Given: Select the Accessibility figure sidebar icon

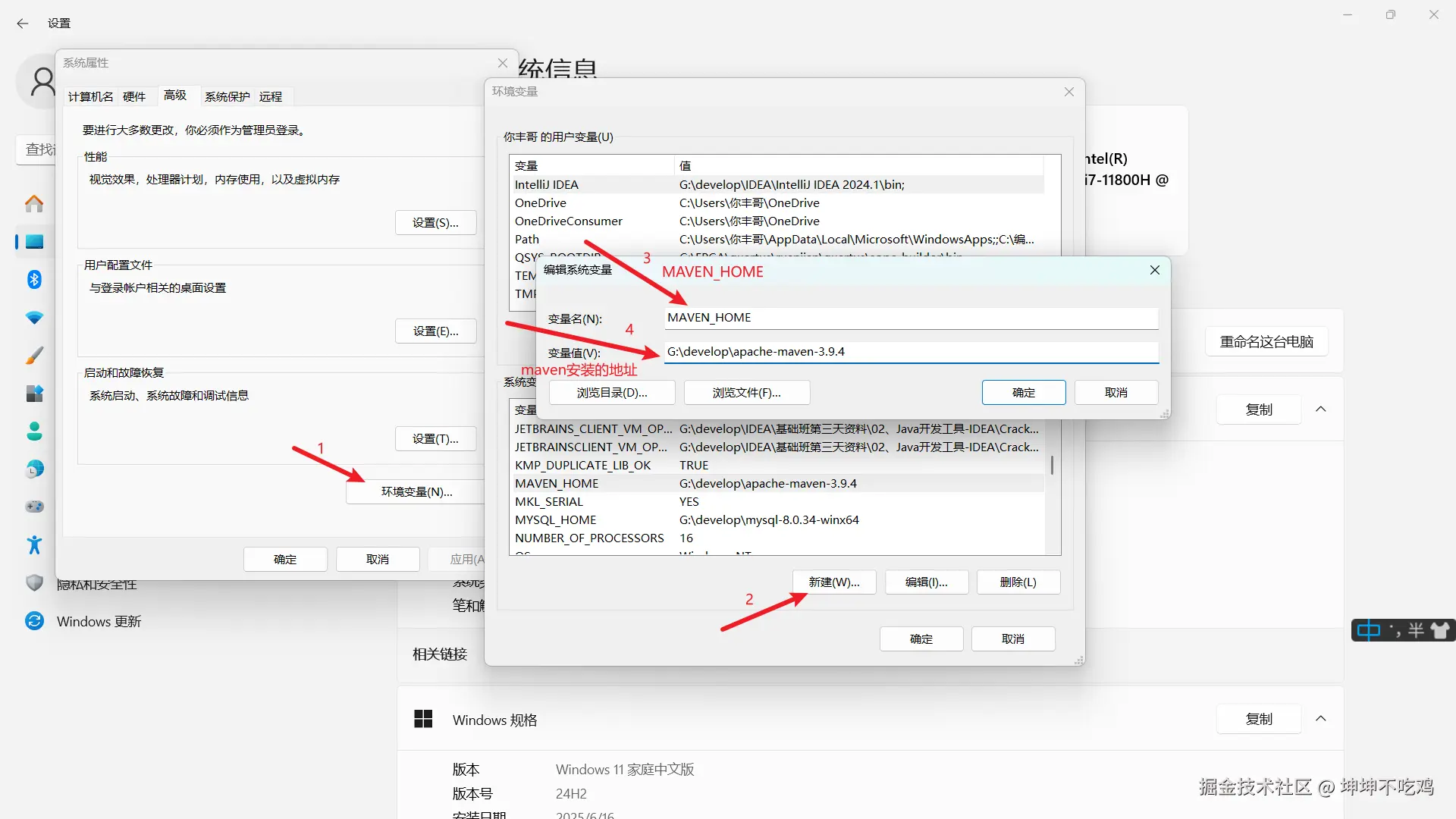Looking at the screenshot, I should point(34,544).
